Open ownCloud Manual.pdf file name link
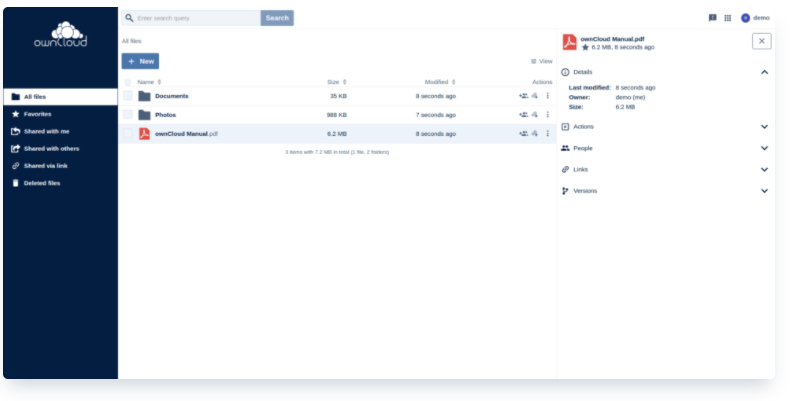 coord(186,134)
